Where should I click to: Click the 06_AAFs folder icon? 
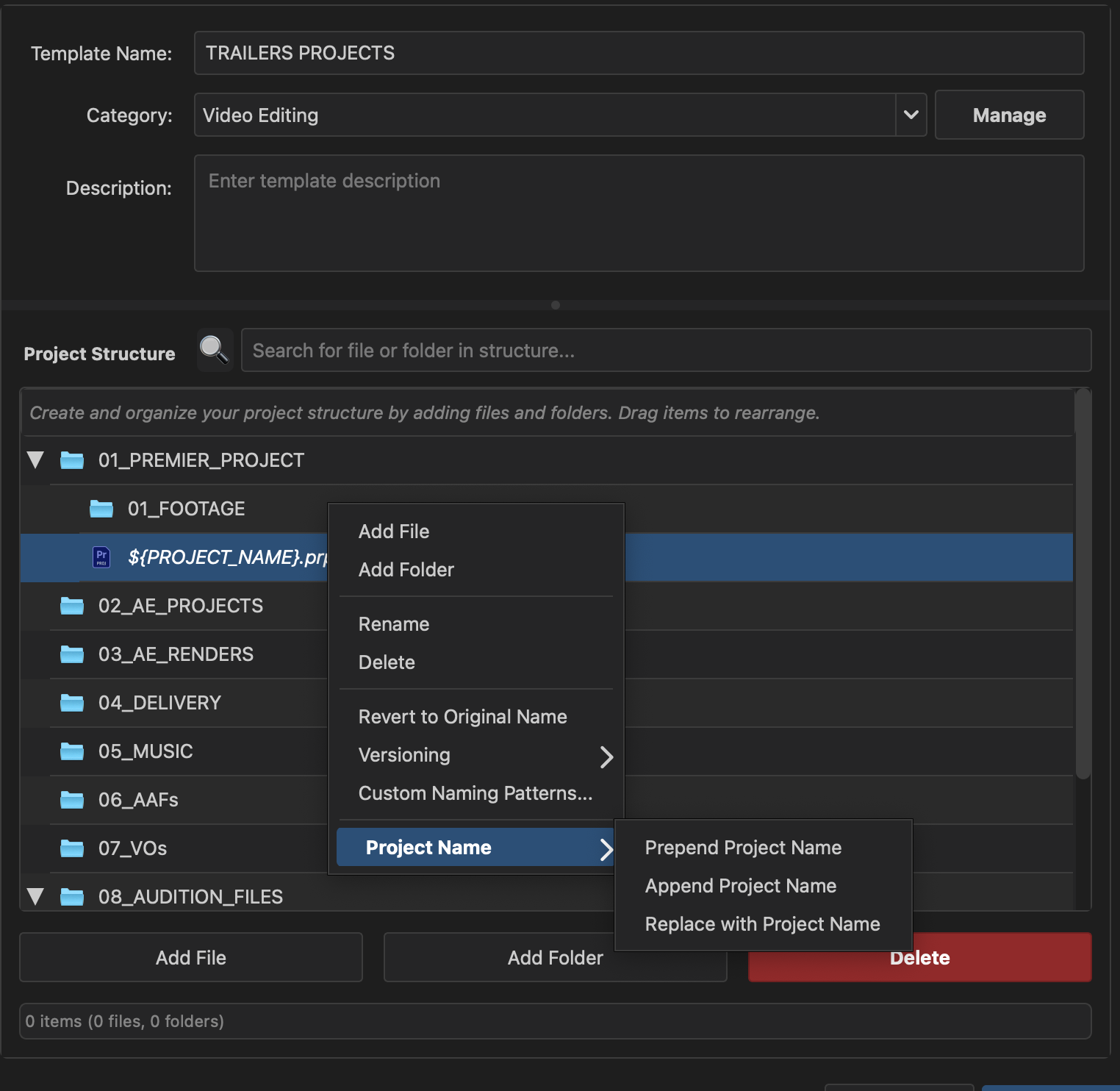71,800
